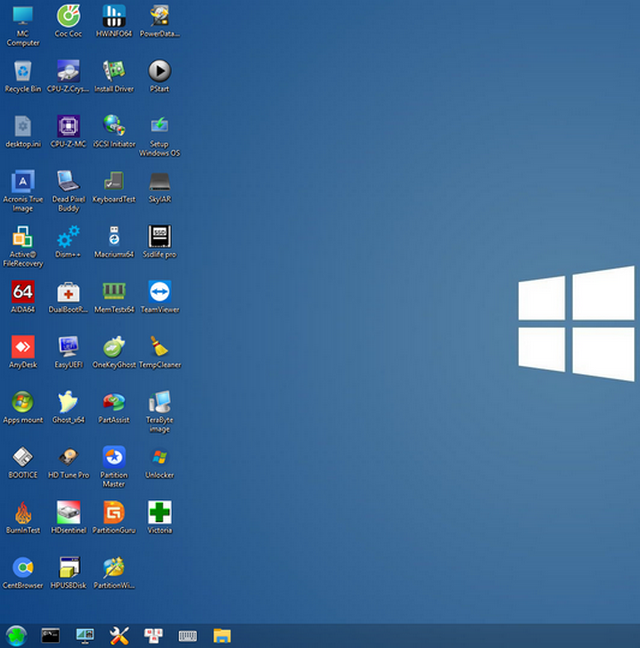Open Command Prompt from the taskbar

pyautogui.click(x=50, y=636)
